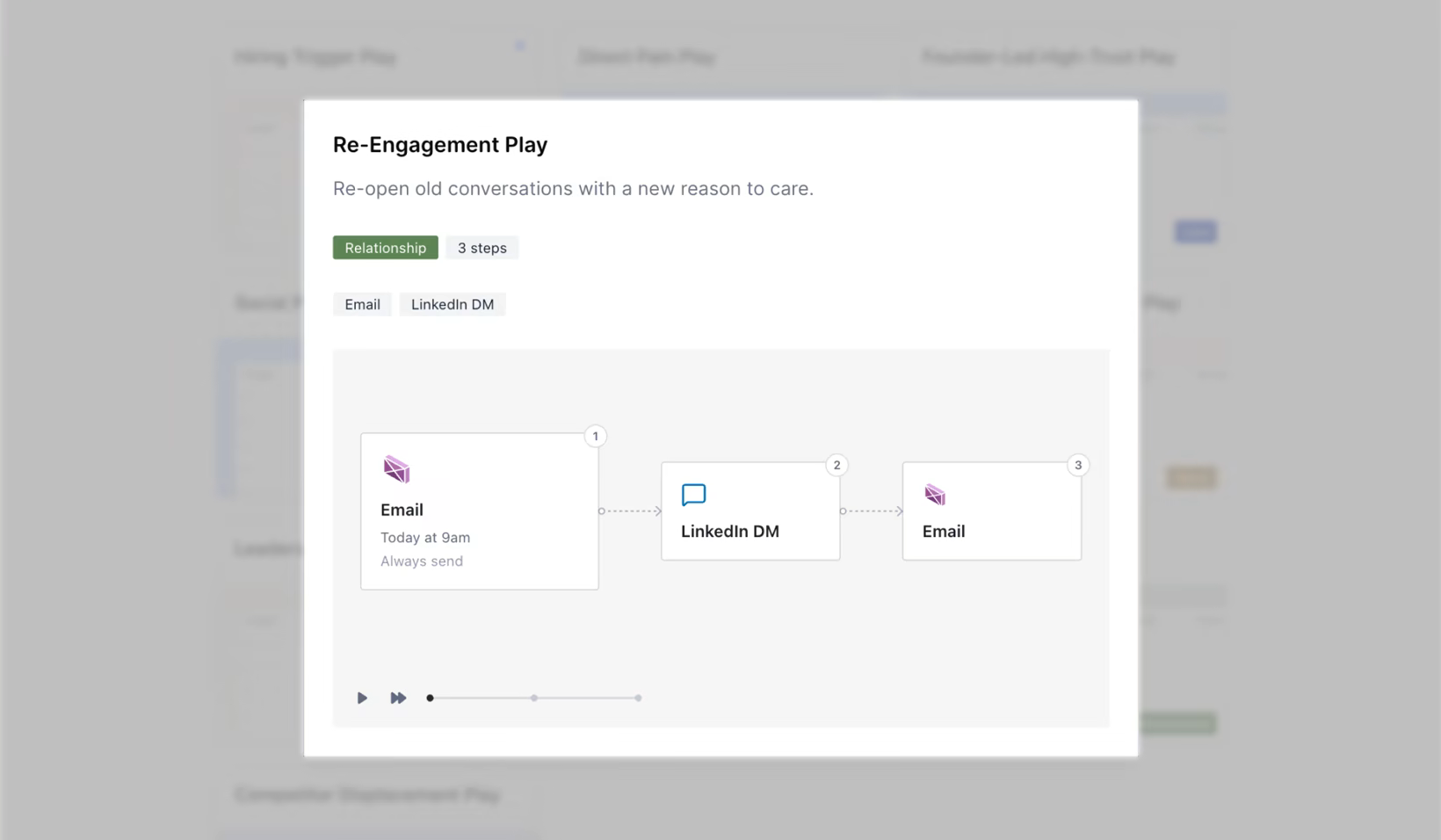Open the first Email step card
Screen dimensions: 1441x840
point(480,511)
